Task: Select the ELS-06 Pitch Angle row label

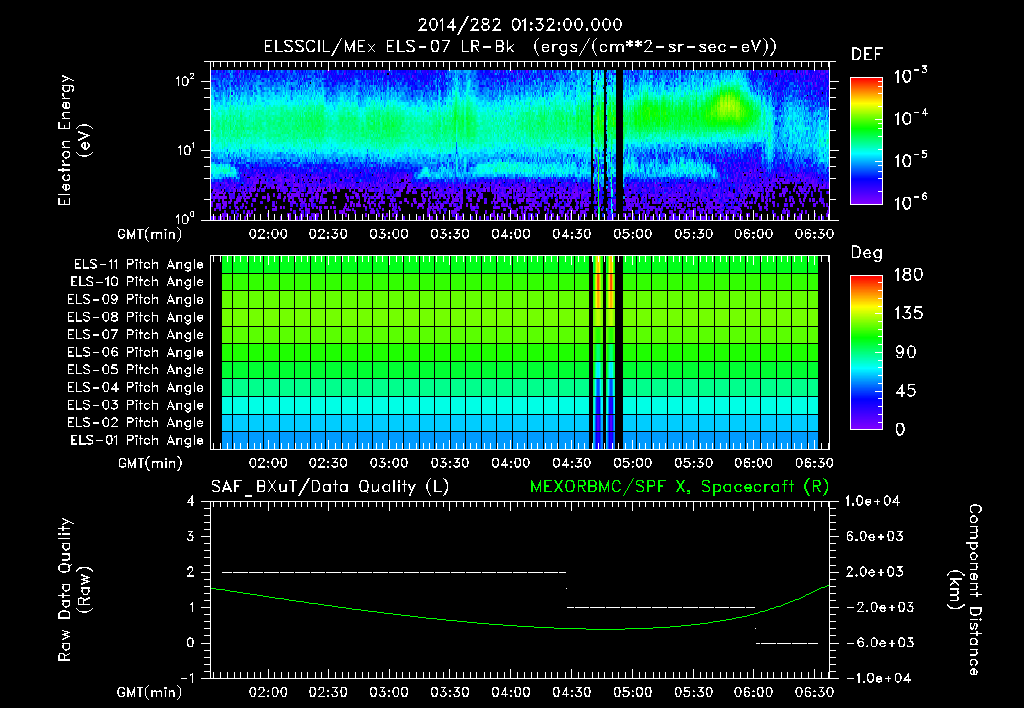Action: (135, 353)
